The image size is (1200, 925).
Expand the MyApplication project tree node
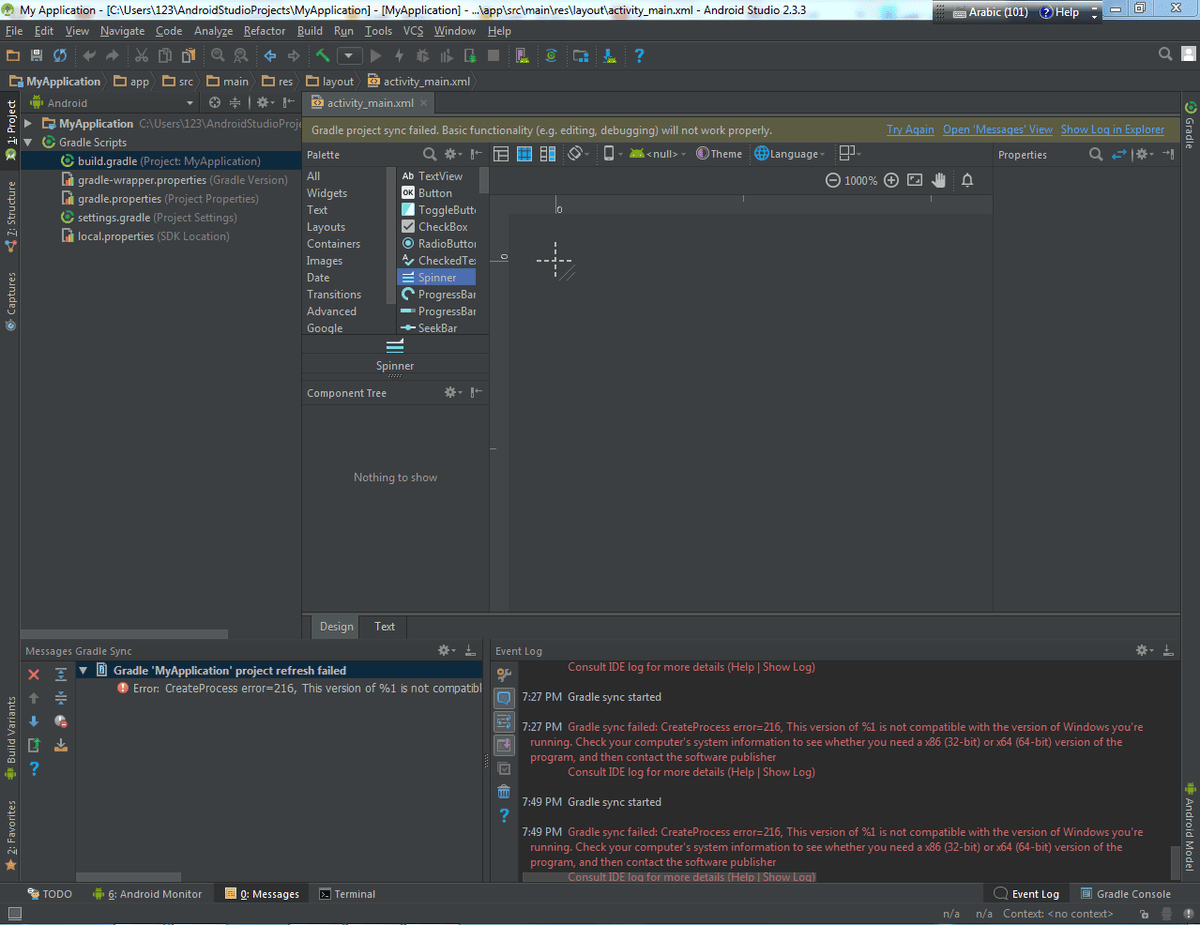pos(28,124)
